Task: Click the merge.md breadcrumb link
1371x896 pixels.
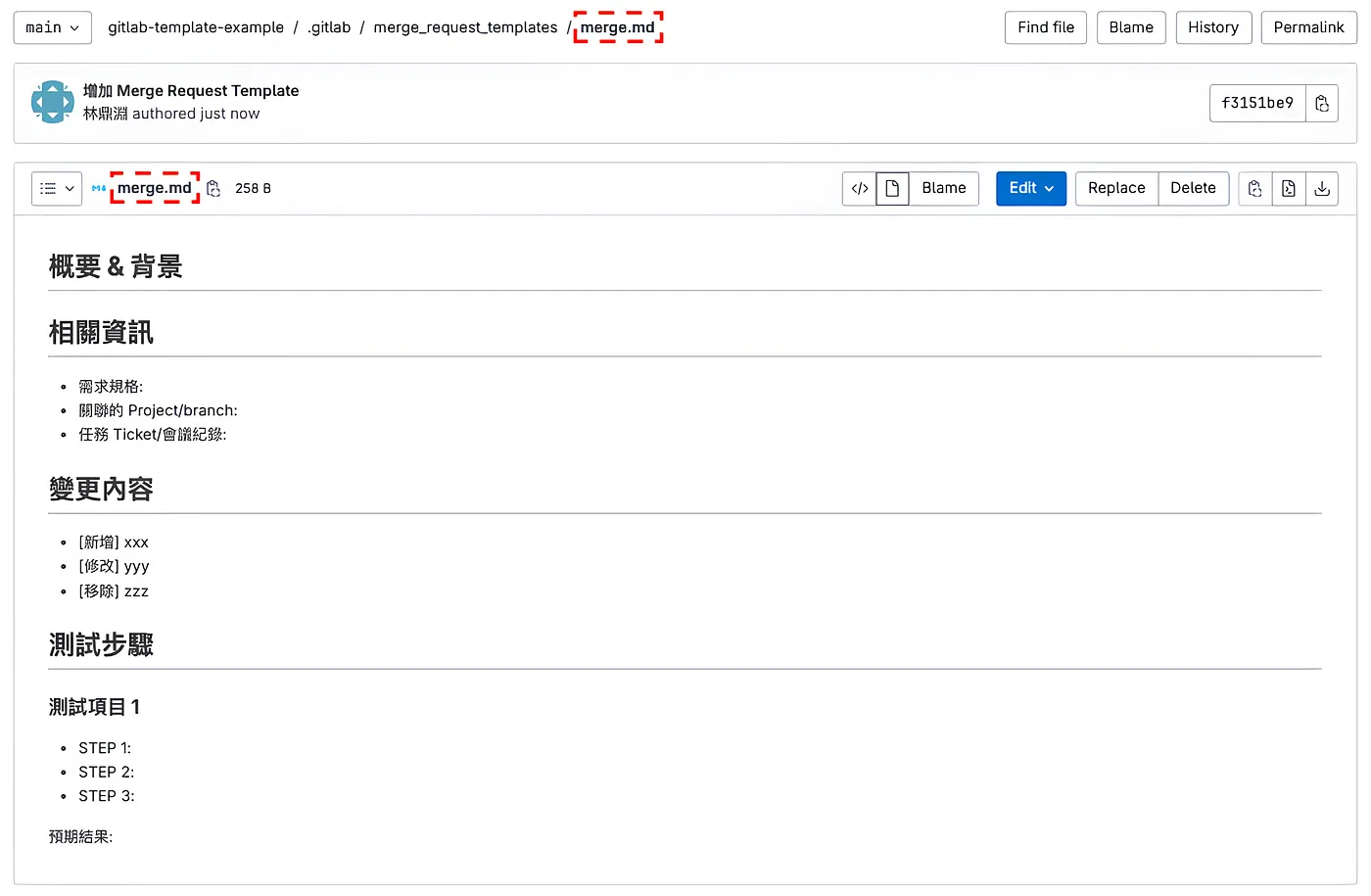Action: coord(618,27)
